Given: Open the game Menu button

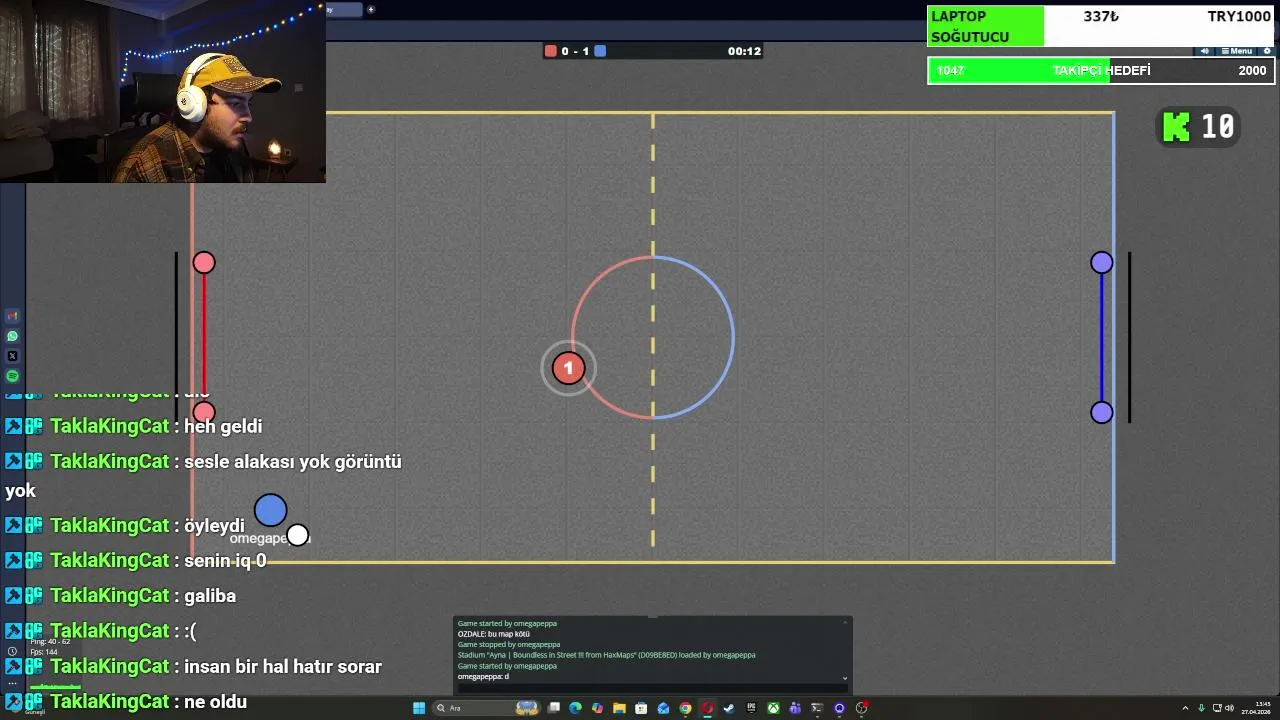Looking at the screenshot, I should coord(1237,51).
